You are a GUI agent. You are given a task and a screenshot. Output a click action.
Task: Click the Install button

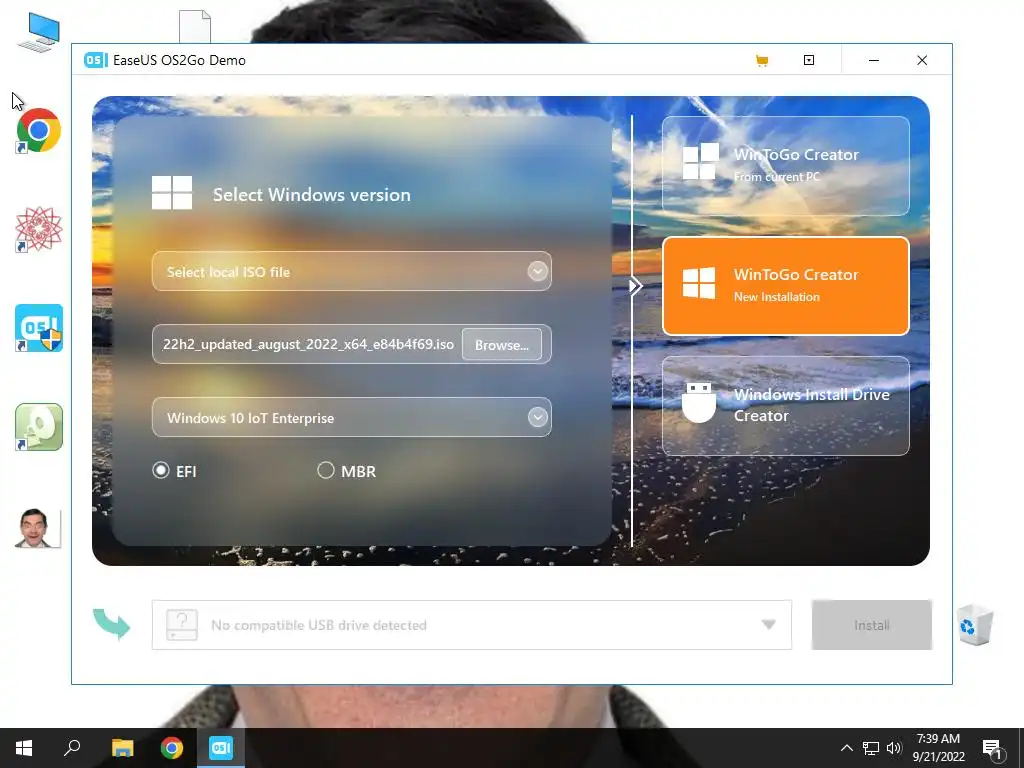[x=871, y=625]
